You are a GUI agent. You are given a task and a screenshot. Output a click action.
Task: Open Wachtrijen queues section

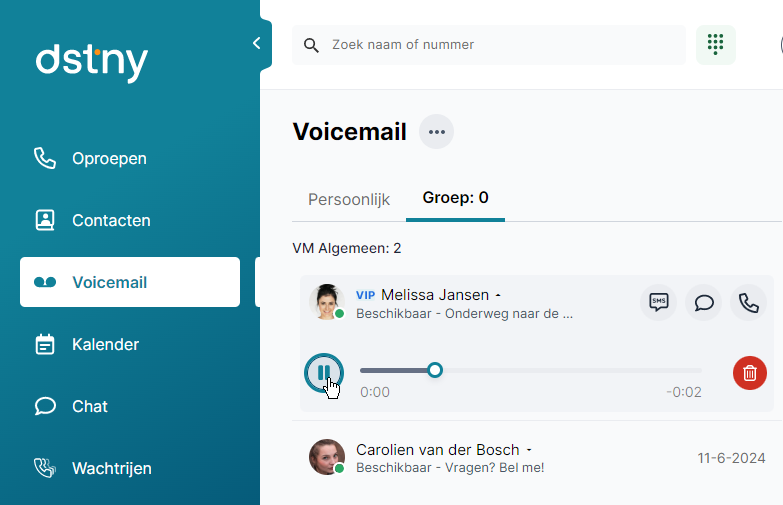point(111,468)
